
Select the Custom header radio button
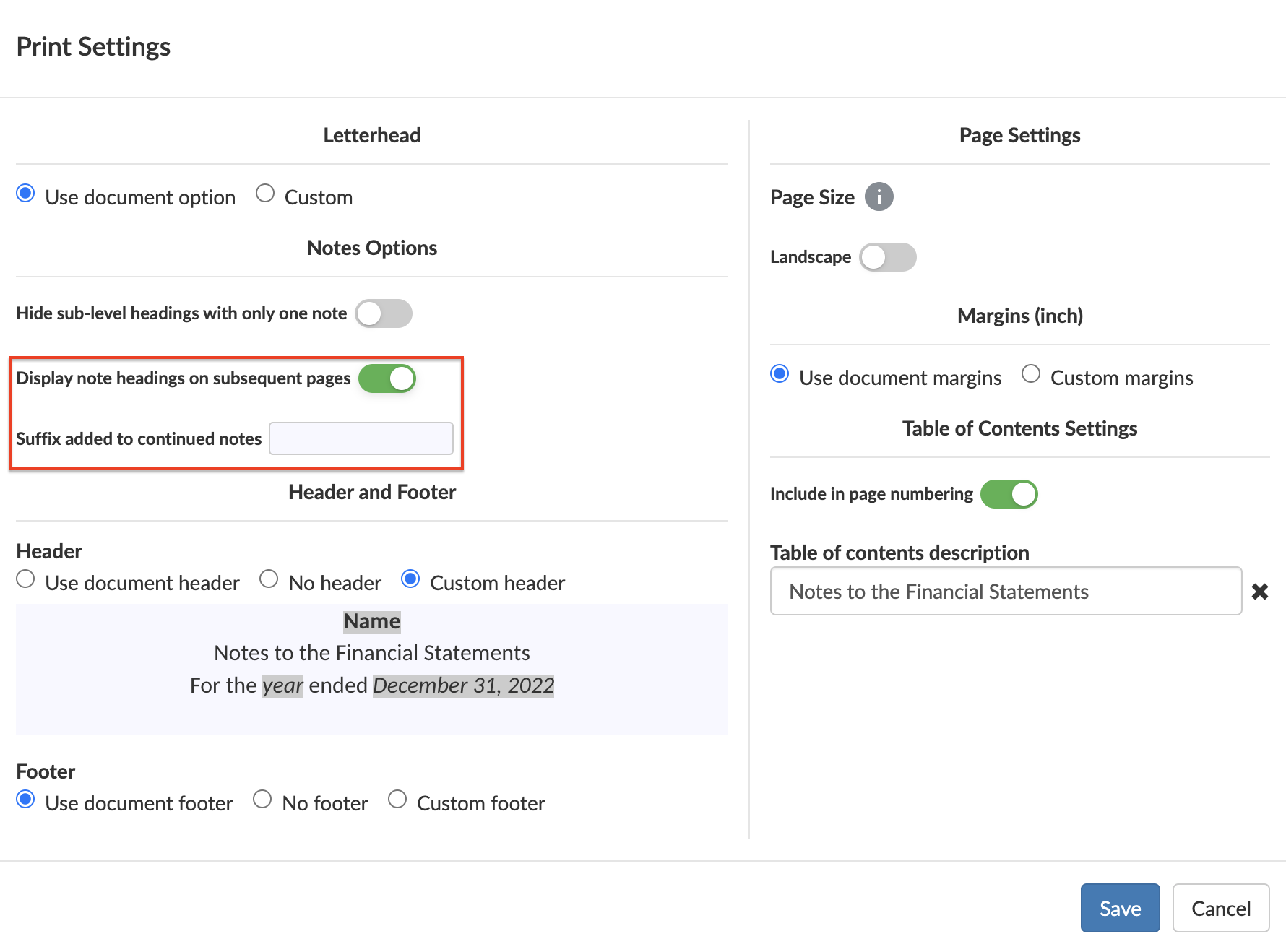[x=410, y=579]
